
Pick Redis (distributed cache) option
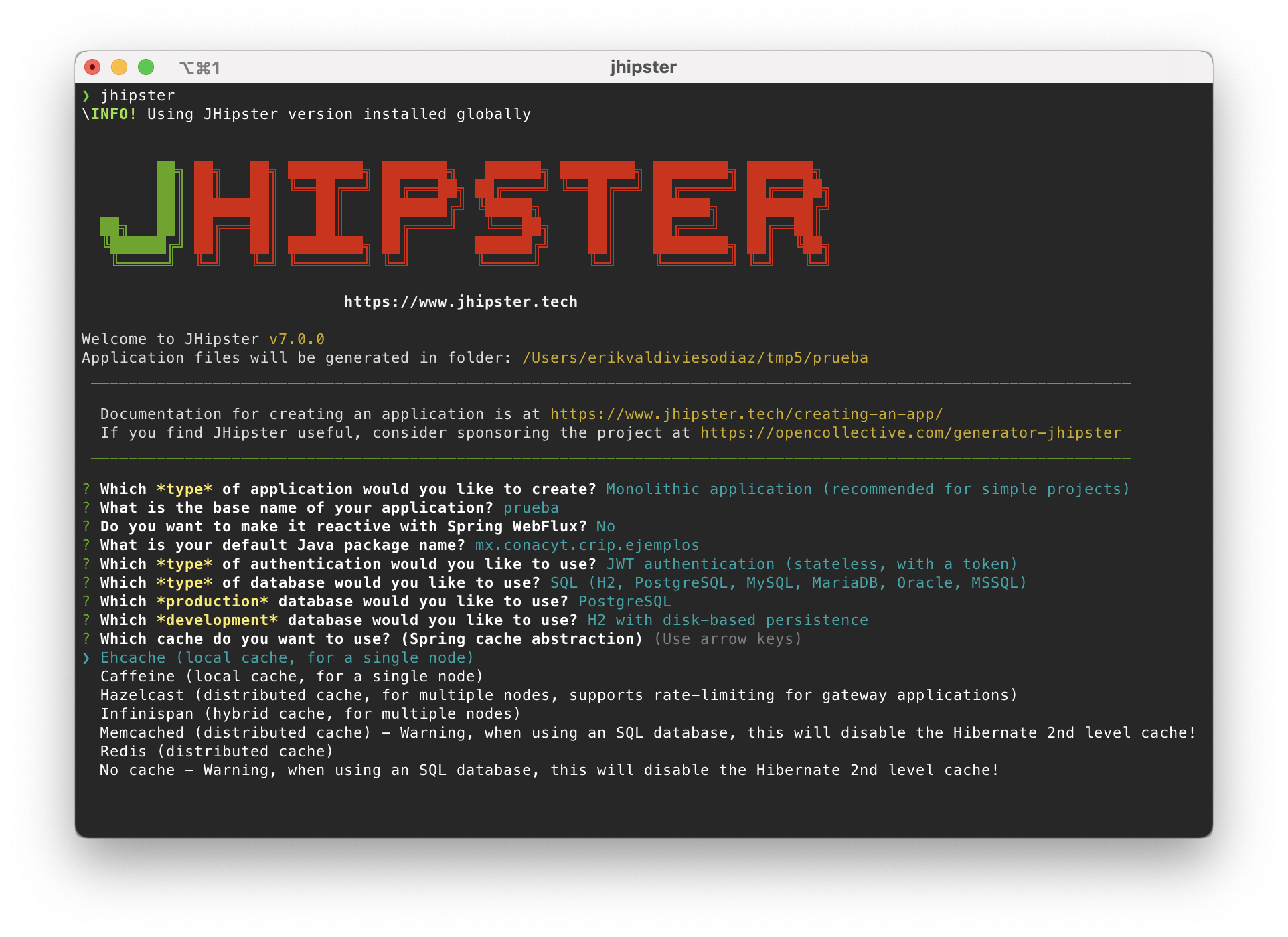(217, 752)
